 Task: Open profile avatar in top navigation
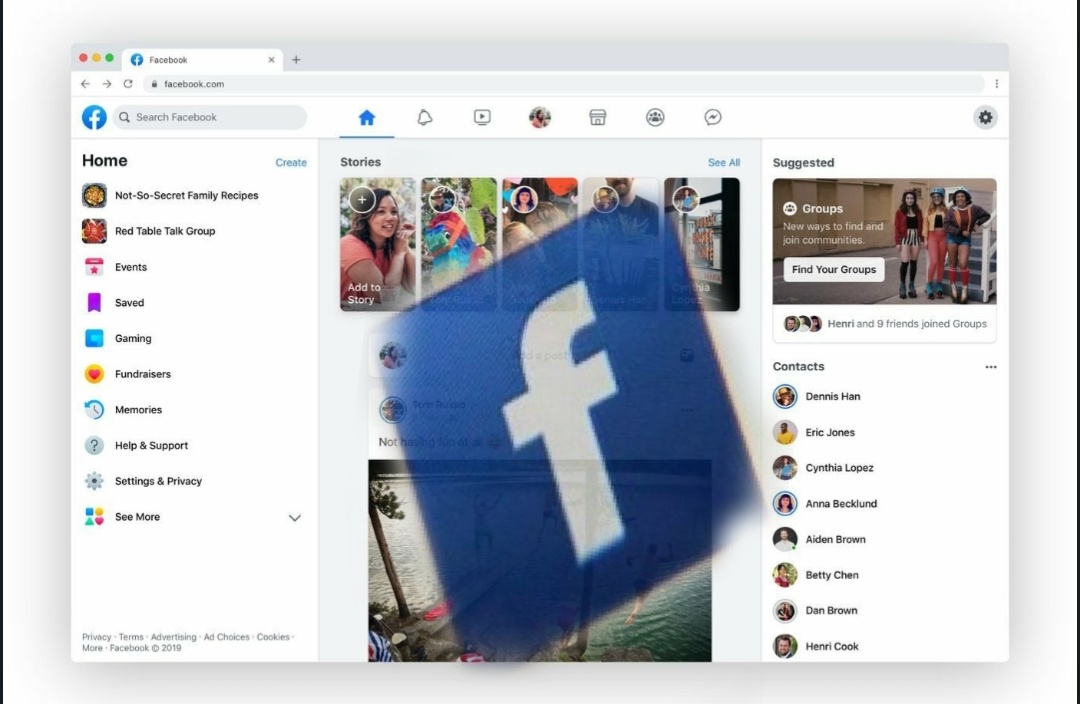[x=540, y=118]
